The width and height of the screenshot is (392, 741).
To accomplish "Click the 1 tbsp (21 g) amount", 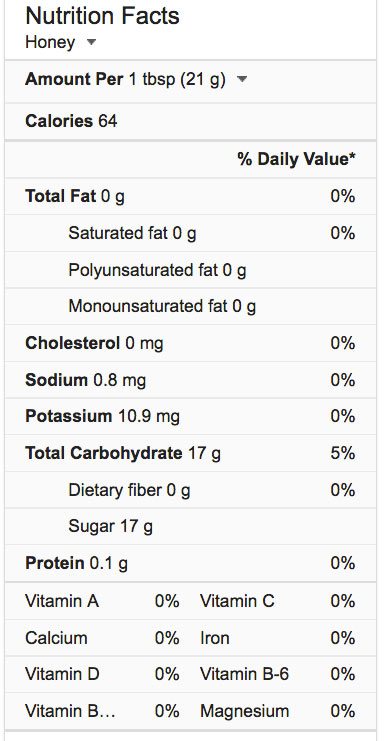I will [177, 79].
